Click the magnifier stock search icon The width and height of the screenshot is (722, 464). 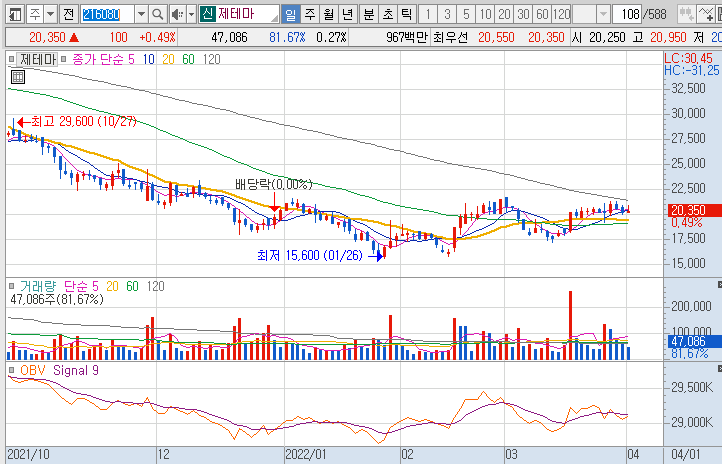pos(157,15)
